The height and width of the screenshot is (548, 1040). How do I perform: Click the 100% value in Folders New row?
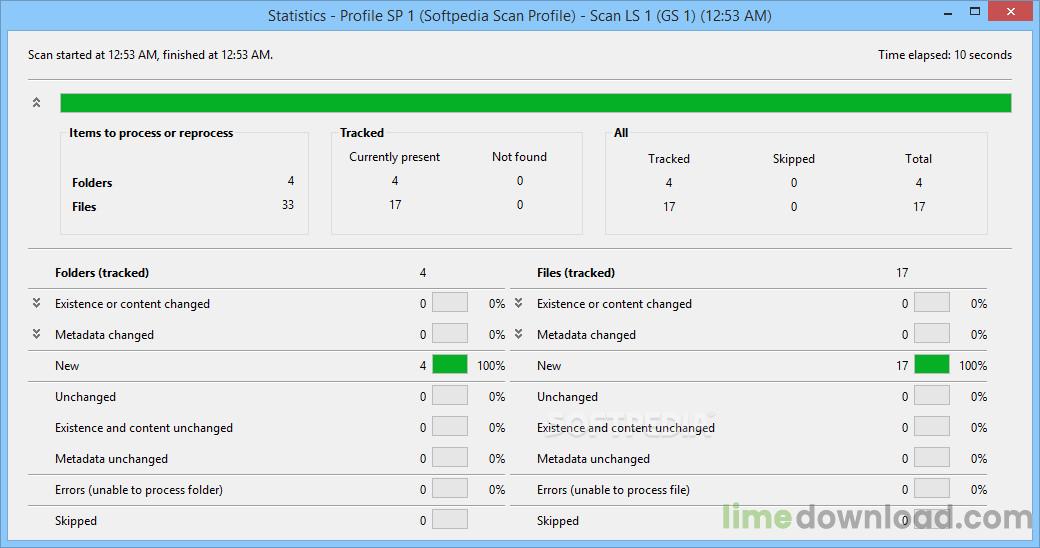pos(491,366)
